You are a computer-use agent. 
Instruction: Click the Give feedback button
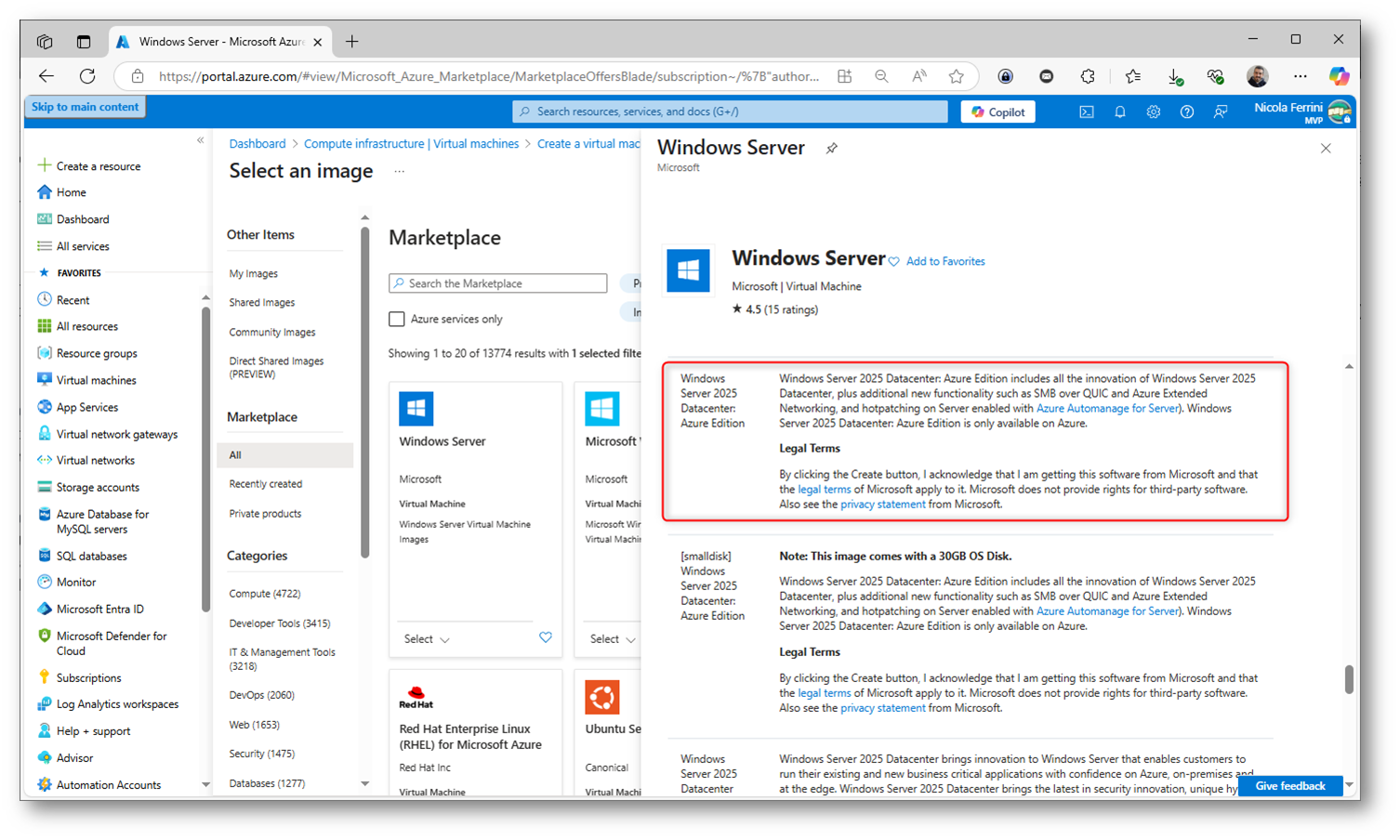coord(1289,786)
